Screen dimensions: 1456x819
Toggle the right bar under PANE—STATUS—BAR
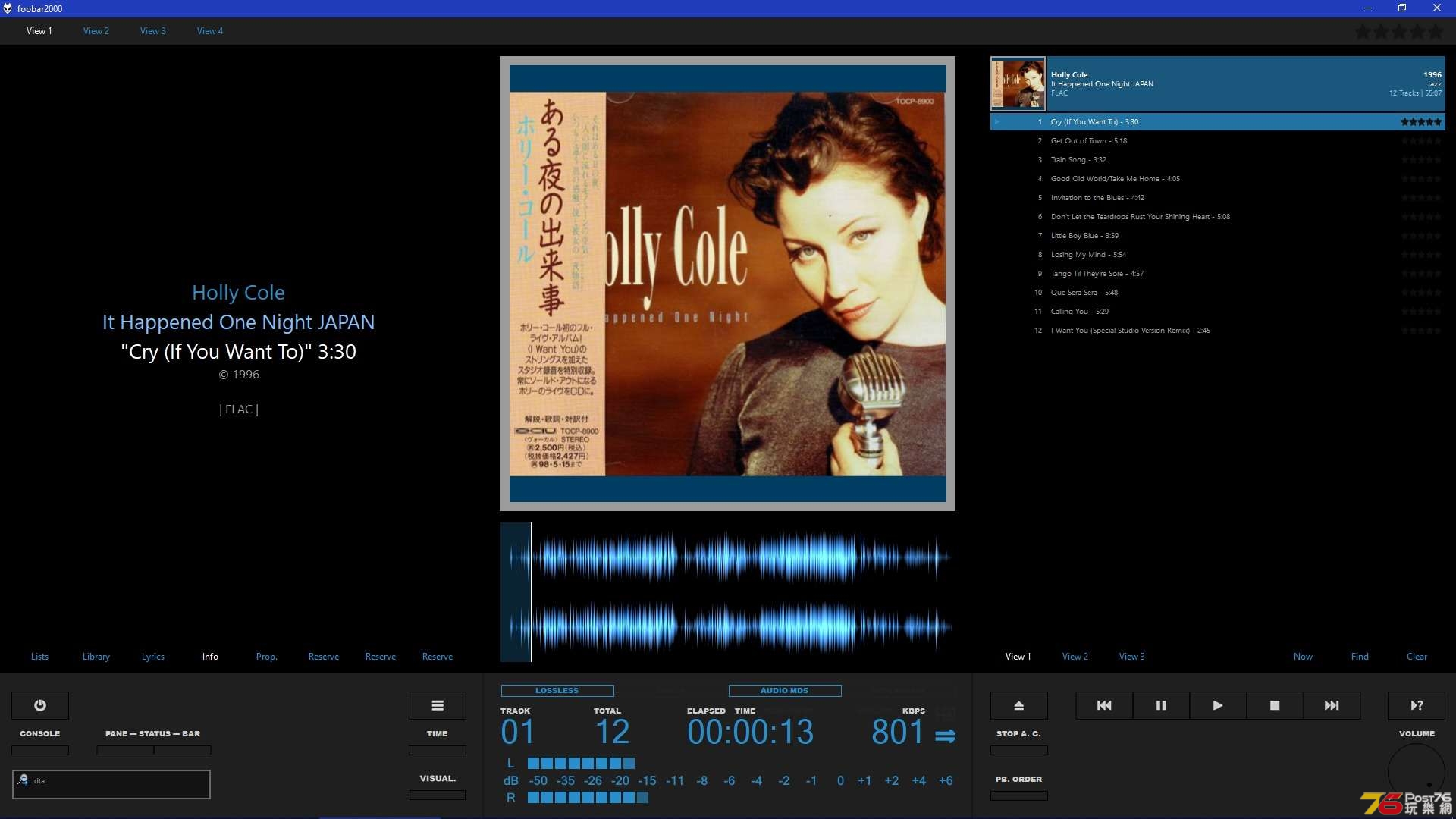pos(183,750)
